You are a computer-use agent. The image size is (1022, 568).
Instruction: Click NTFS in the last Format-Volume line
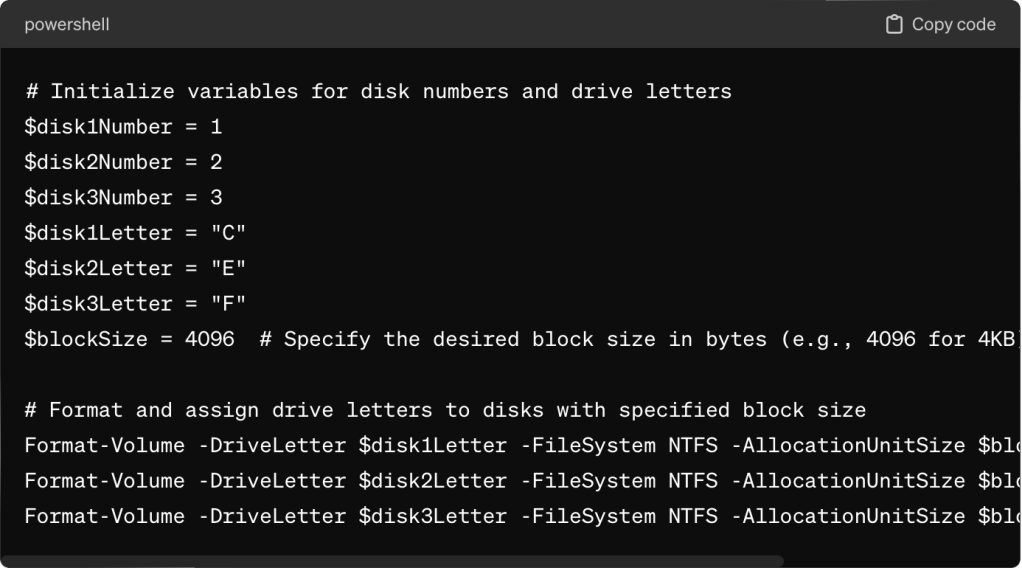point(693,516)
